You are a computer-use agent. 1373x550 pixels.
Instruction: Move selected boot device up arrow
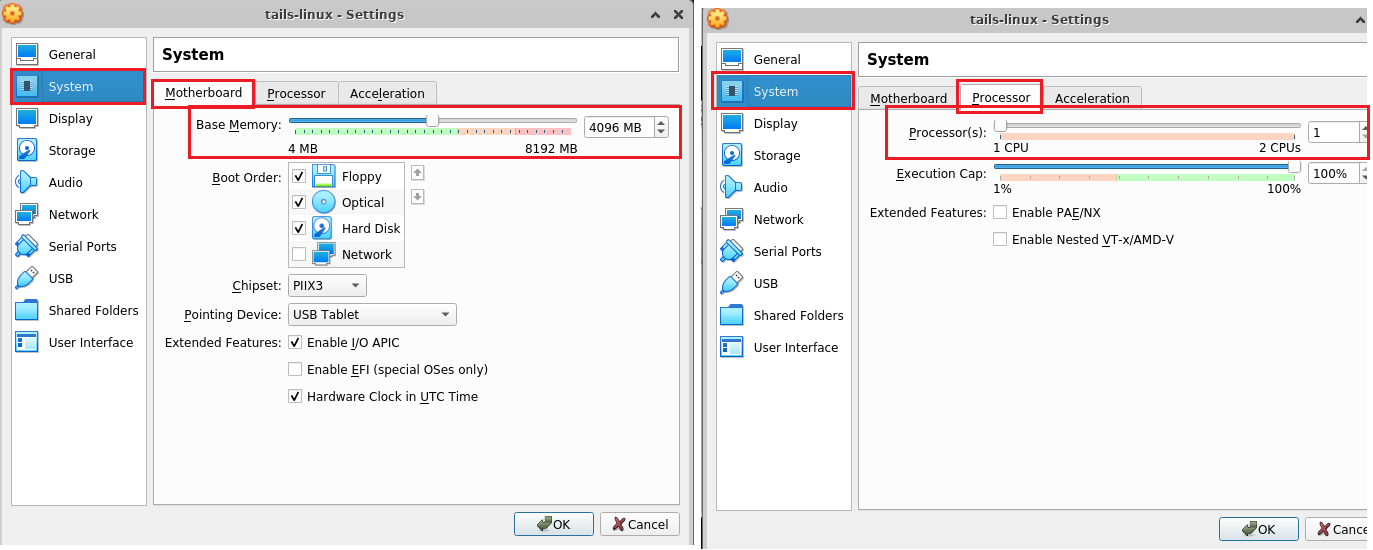pos(418,172)
